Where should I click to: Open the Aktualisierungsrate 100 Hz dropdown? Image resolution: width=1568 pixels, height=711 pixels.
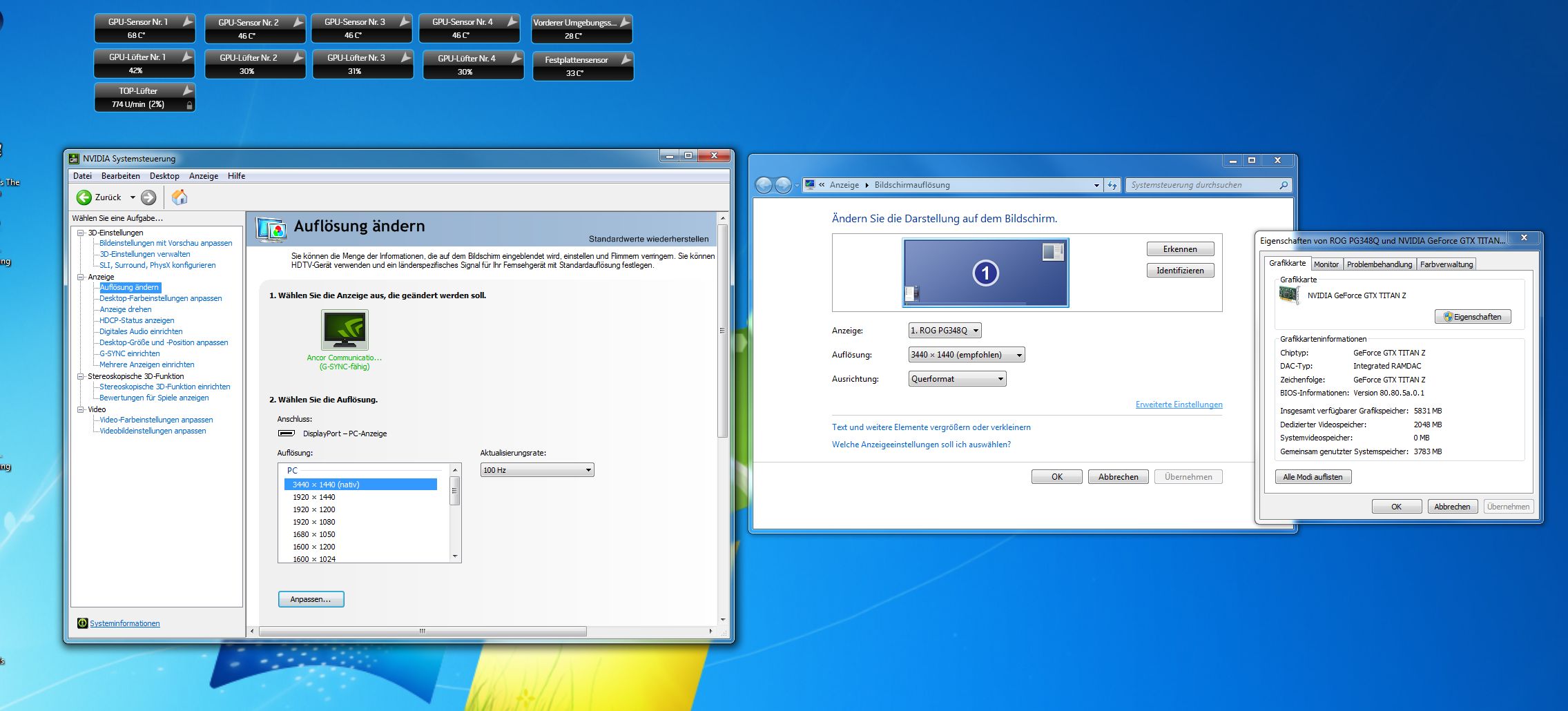[x=536, y=470]
